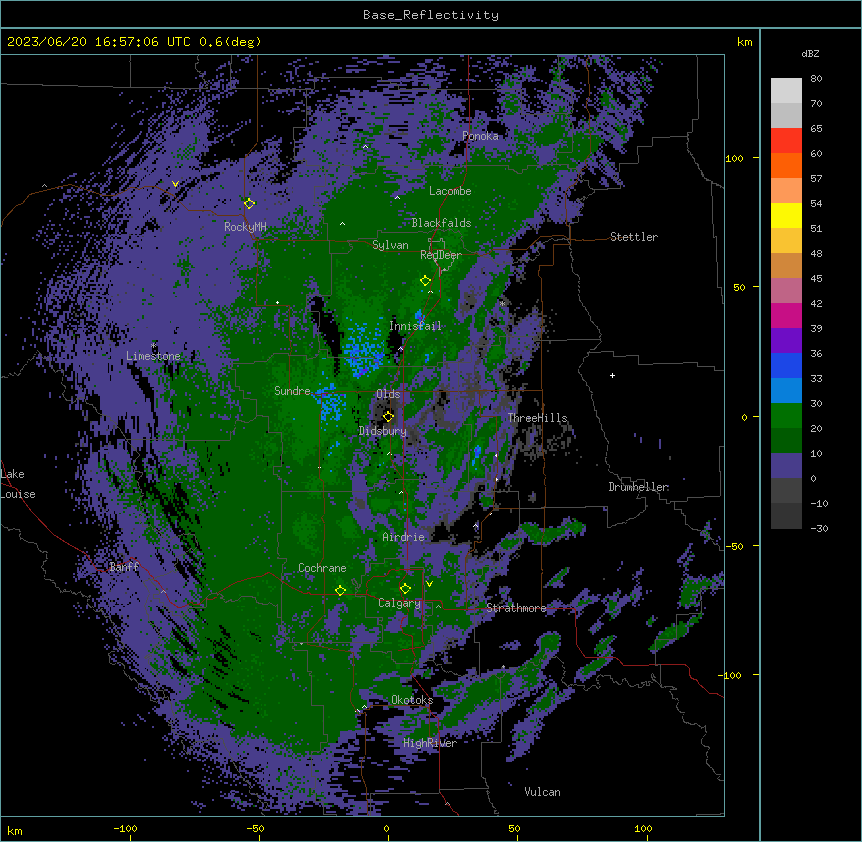The height and width of the screenshot is (842, 862).
Task: Click the dBZ legend heading
Action: (810, 54)
